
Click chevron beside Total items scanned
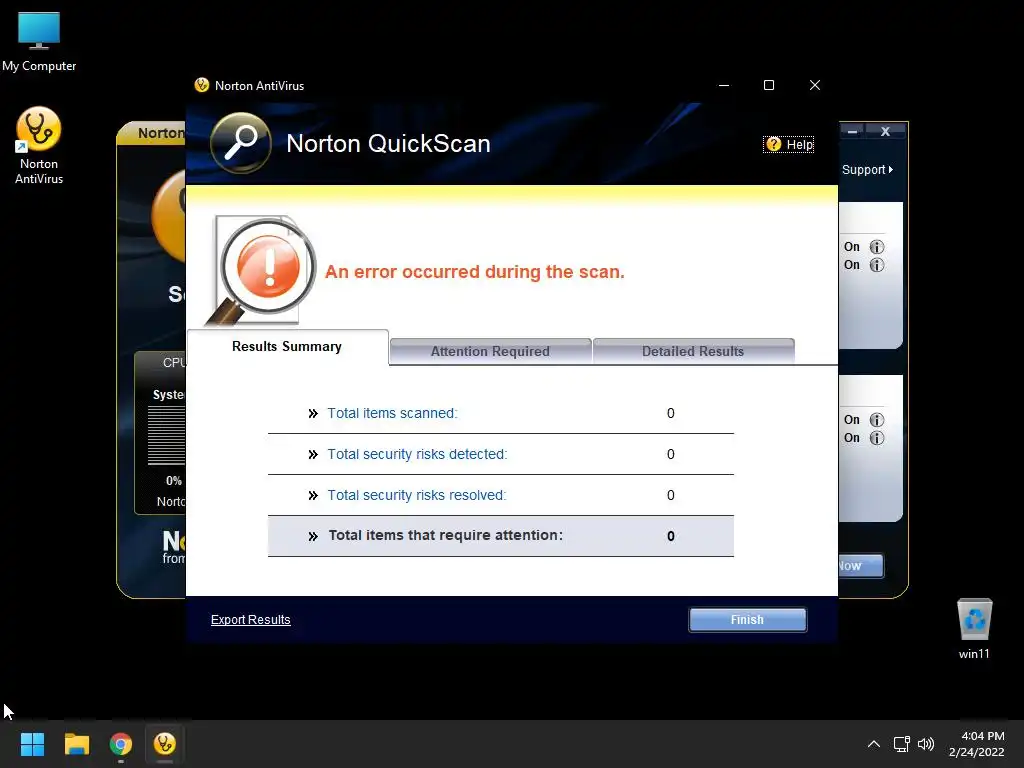313,413
